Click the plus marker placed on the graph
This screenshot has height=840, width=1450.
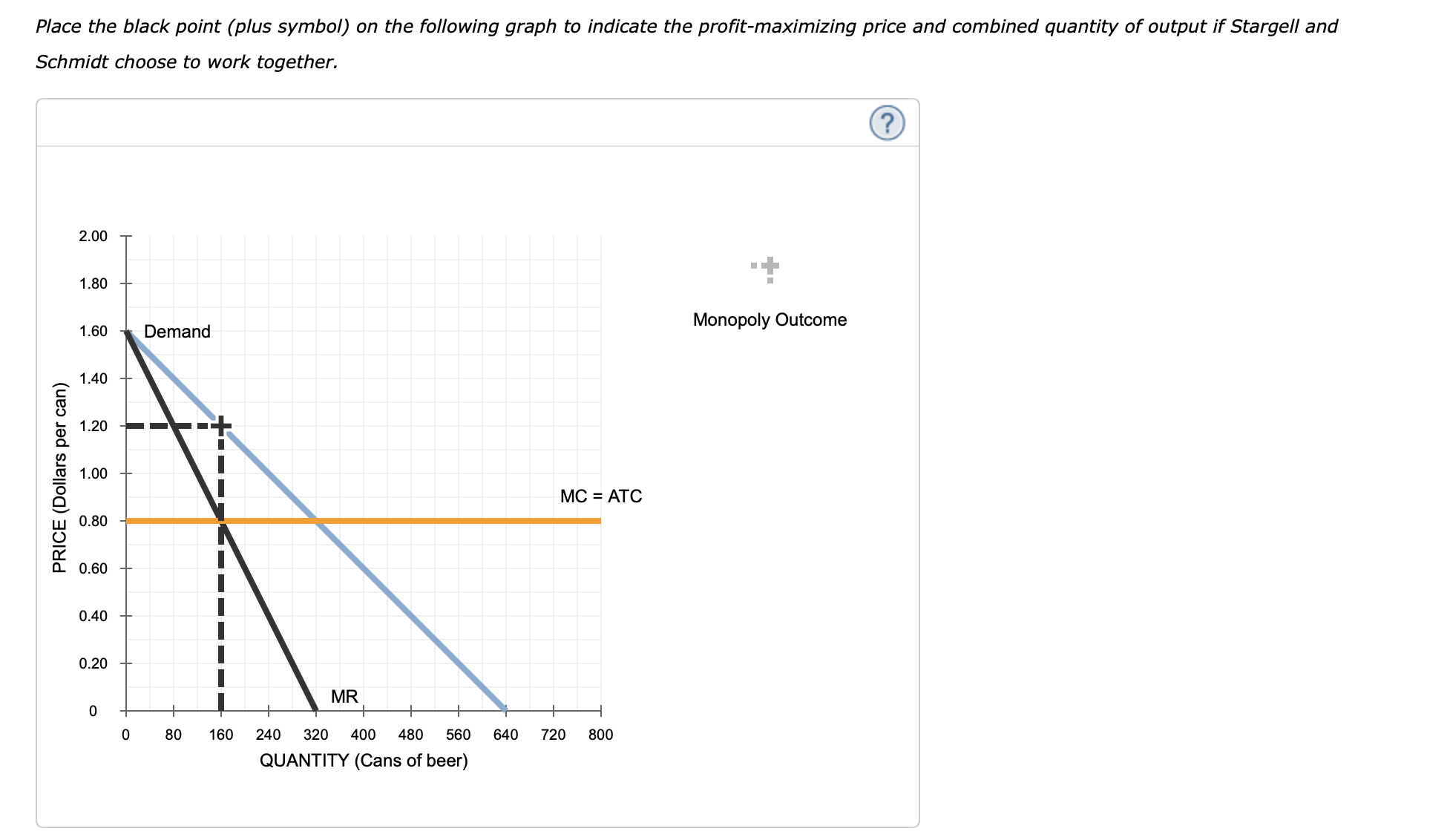[x=220, y=424]
